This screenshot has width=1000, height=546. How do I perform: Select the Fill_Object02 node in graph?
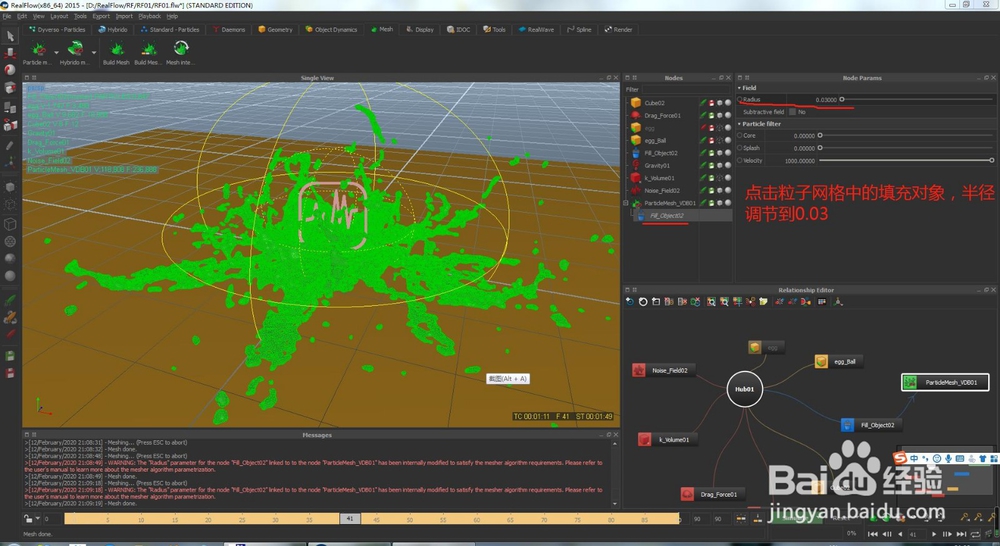coord(871,425)
